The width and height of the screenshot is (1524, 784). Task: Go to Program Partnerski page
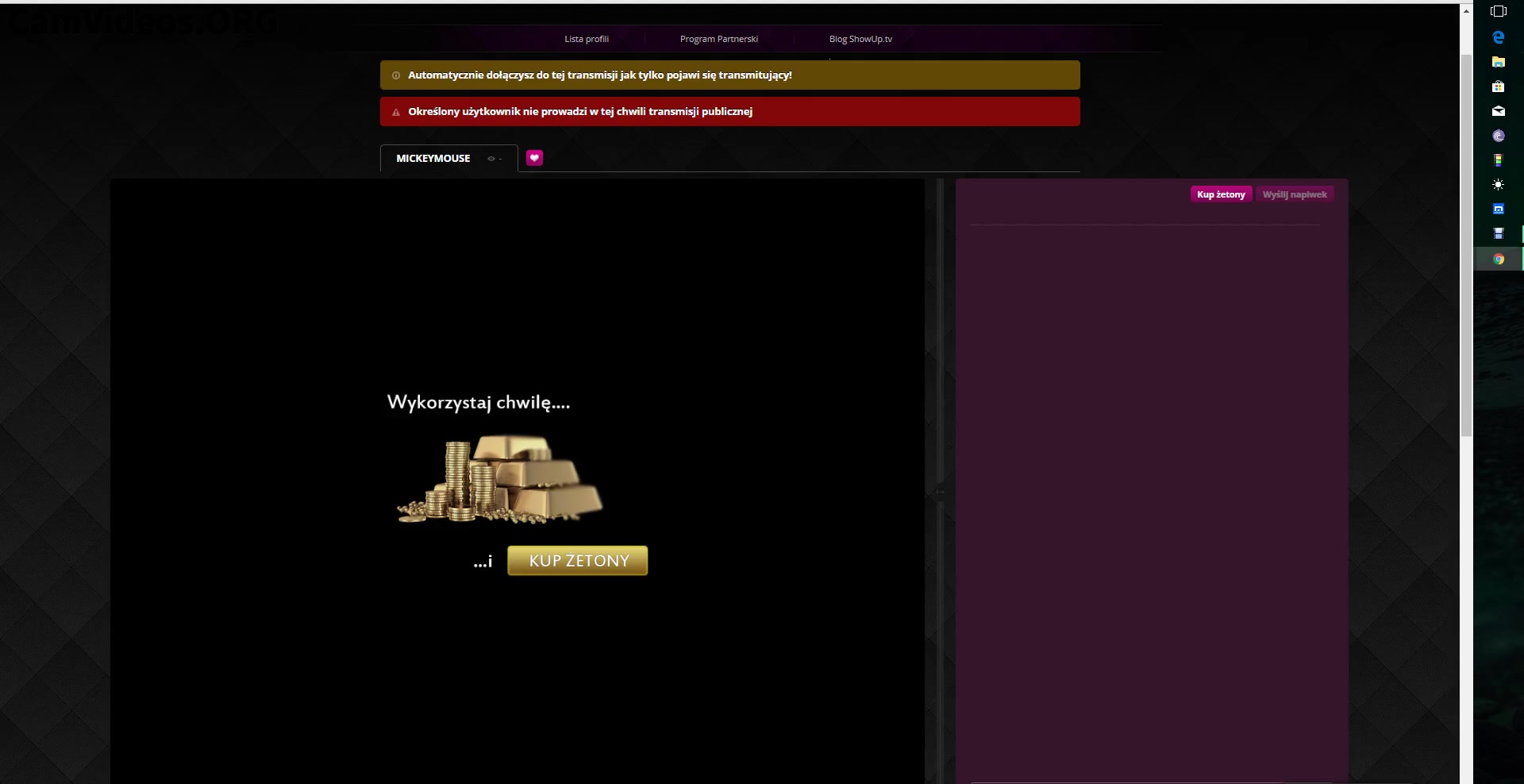718,39
